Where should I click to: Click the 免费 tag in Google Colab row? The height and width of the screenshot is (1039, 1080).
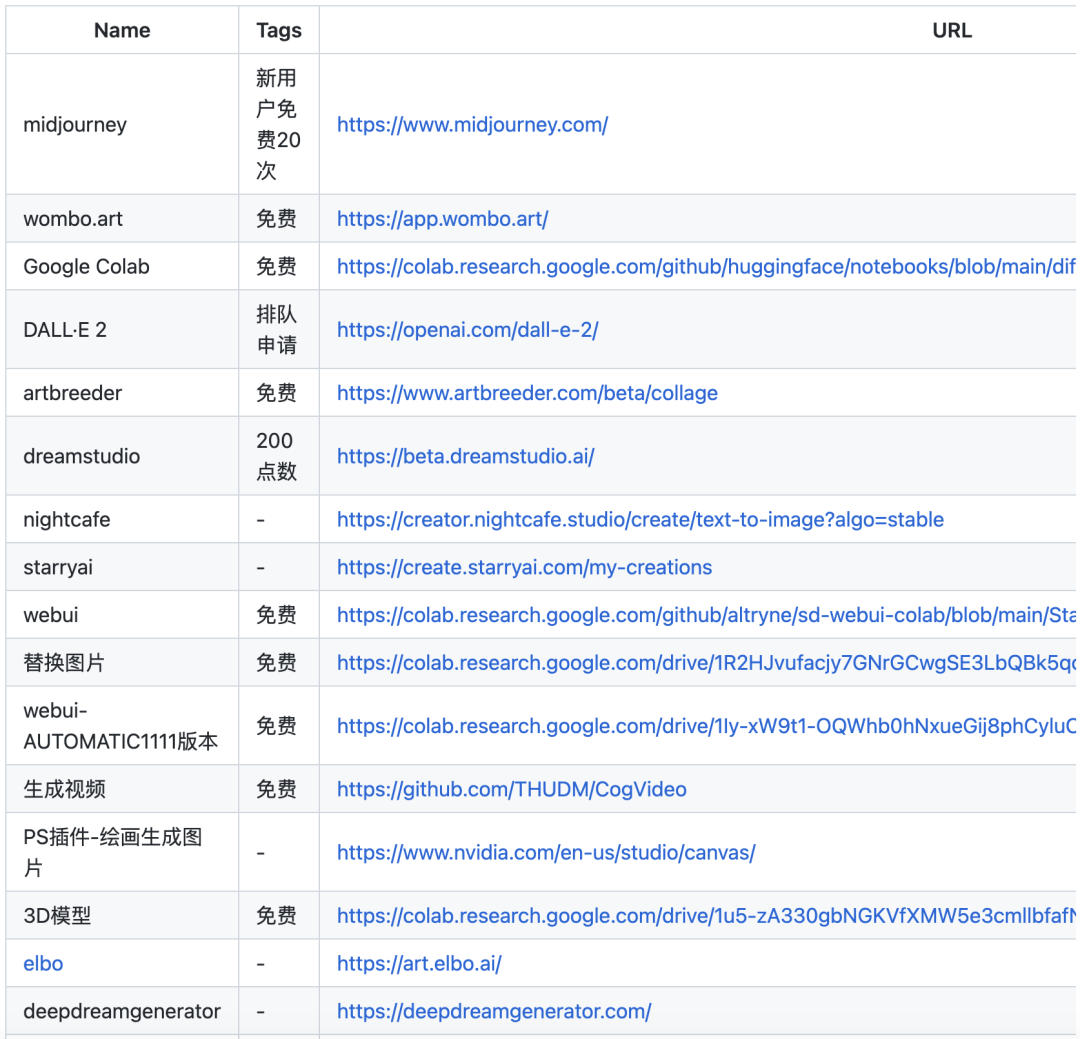pyautogui.click(x=277, y=267)
